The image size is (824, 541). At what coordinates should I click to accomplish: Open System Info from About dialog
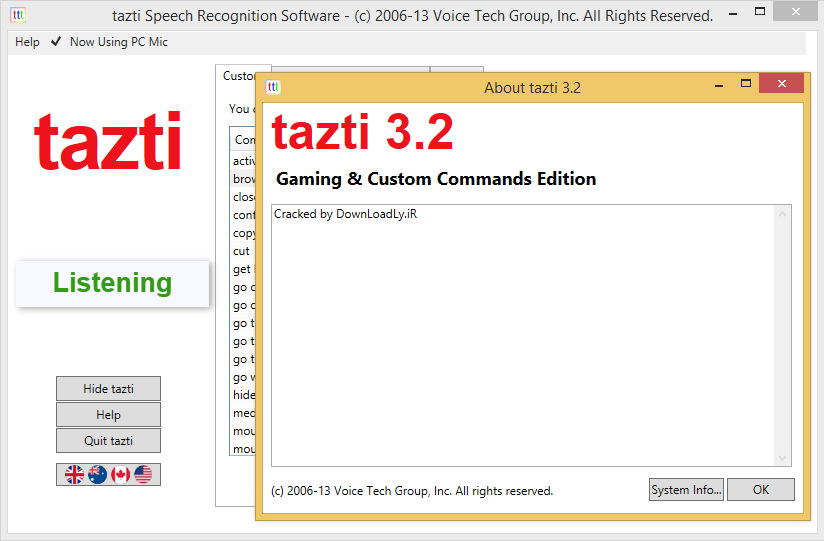coord(686,489)
